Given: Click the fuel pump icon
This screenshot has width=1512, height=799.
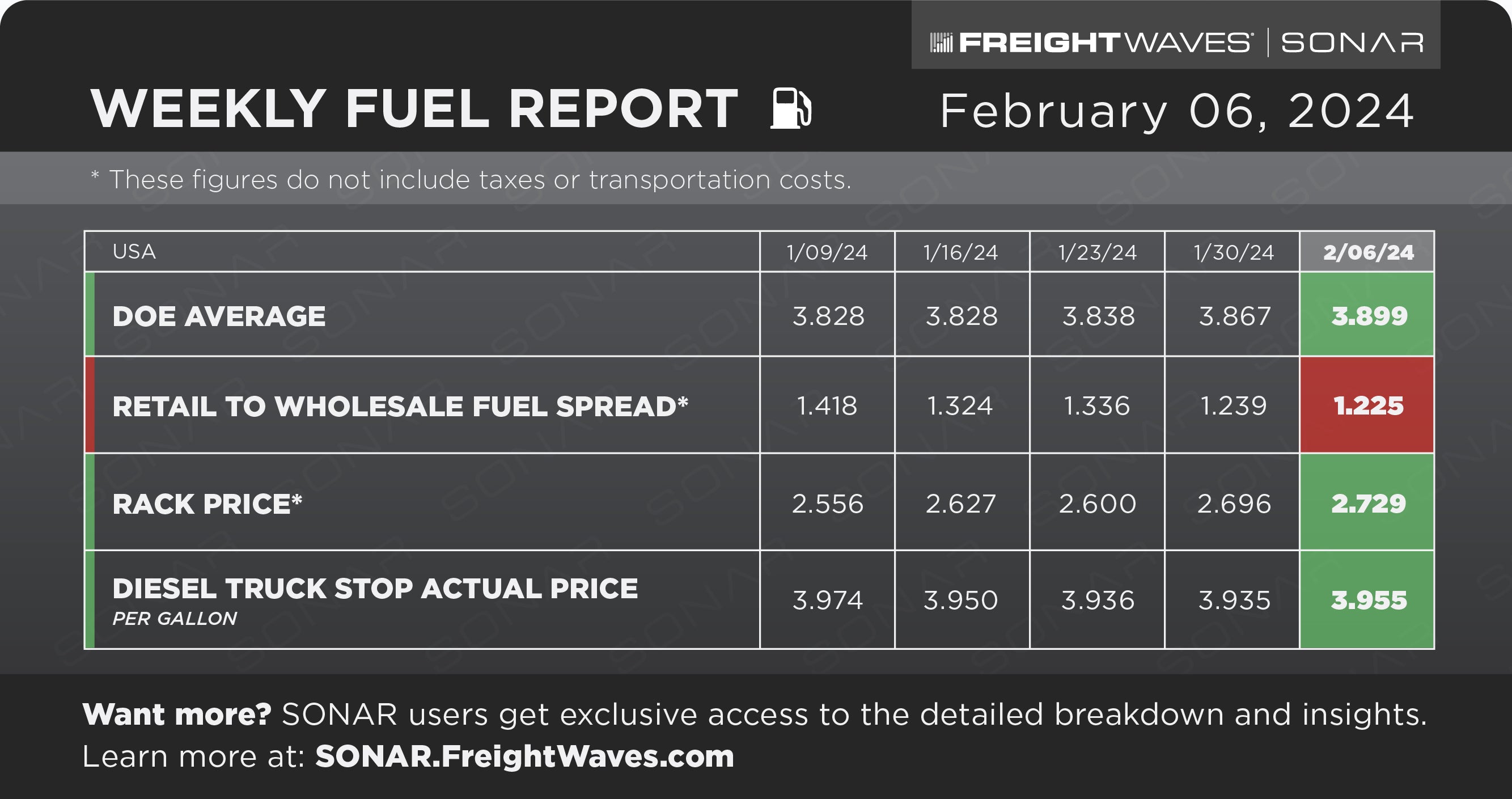Looking at the screenshot, I should click(791, 107).
